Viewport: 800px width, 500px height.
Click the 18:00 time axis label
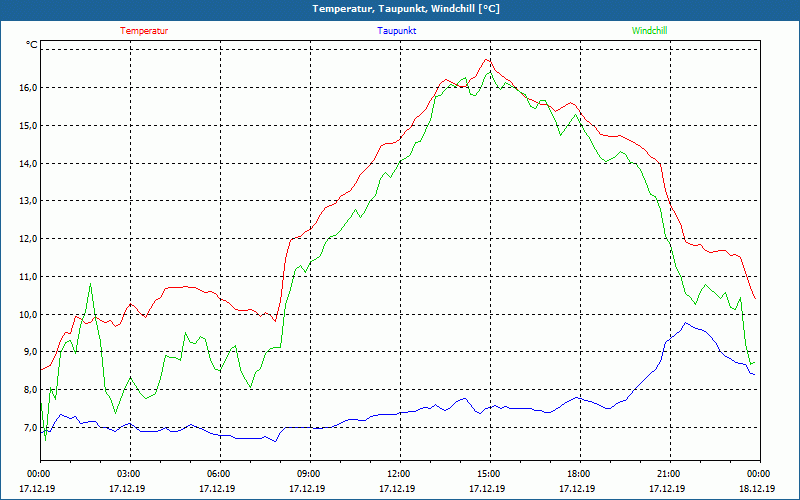(x=580, y=474)
